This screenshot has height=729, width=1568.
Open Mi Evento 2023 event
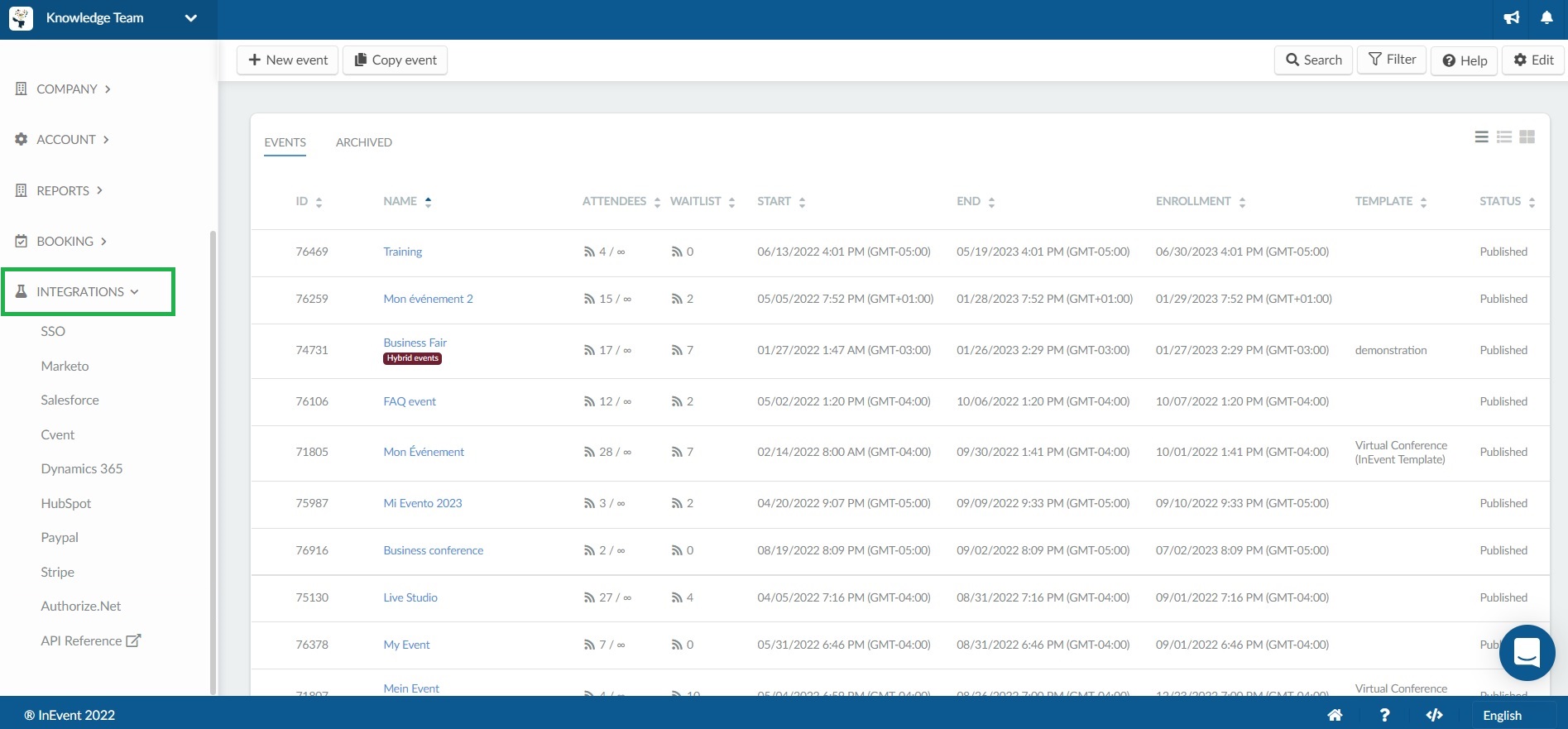[x=423, y=503]
